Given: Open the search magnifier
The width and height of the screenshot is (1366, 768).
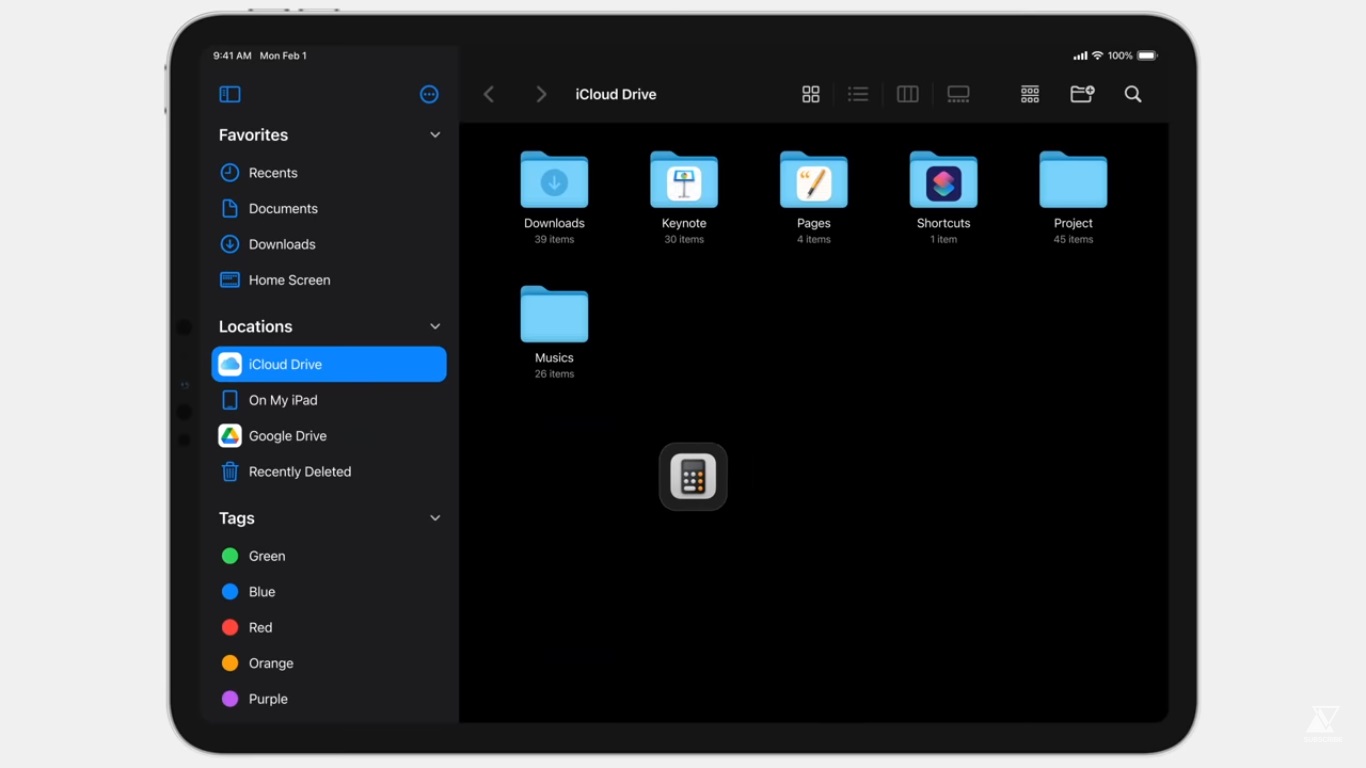Looking at the screenshot, I should (1133, 94).
